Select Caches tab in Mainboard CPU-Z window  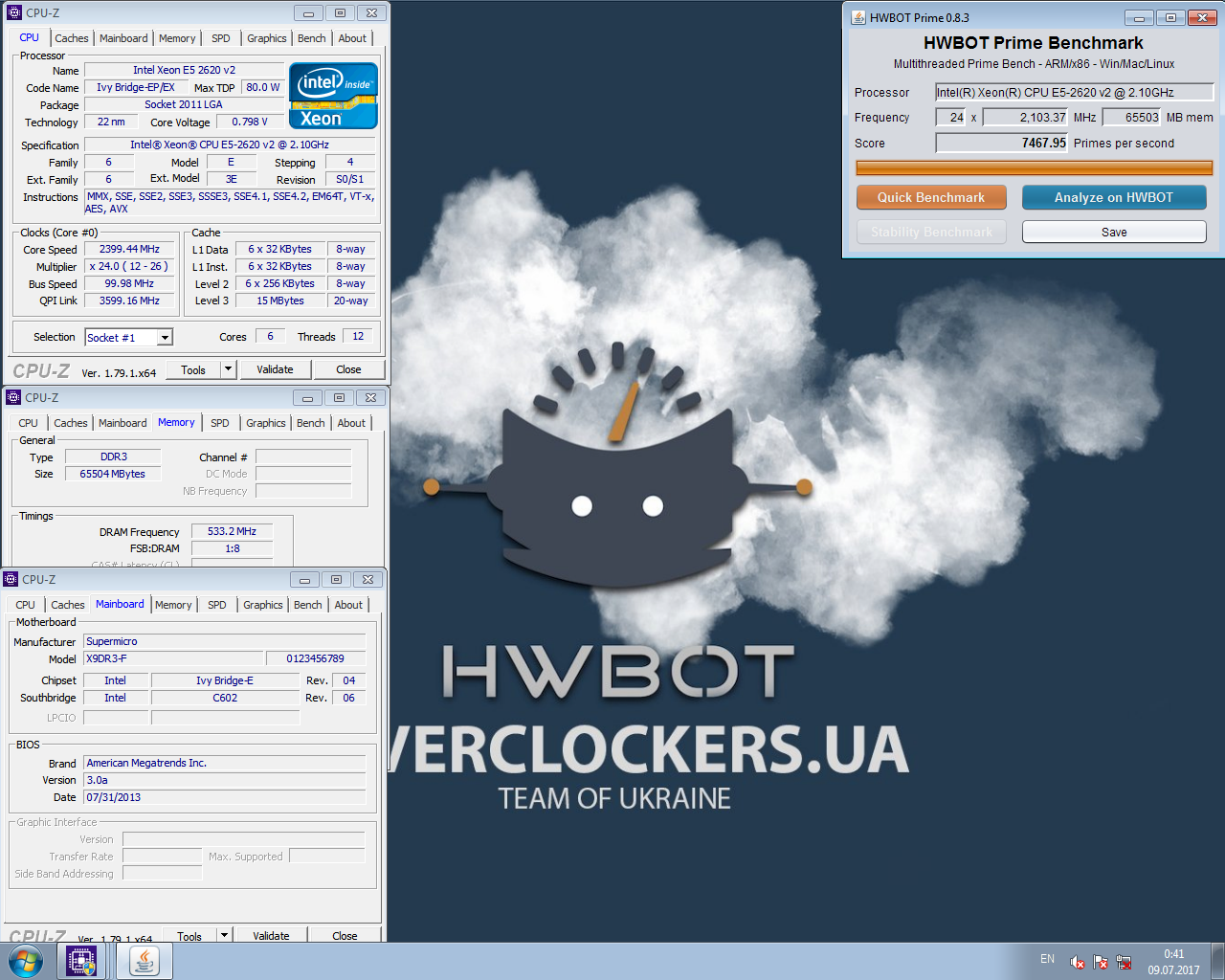point(68,605)
